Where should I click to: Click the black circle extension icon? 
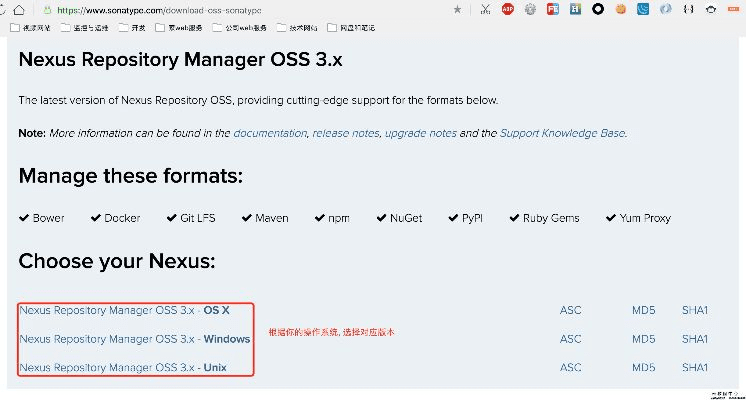coord(598,9)
